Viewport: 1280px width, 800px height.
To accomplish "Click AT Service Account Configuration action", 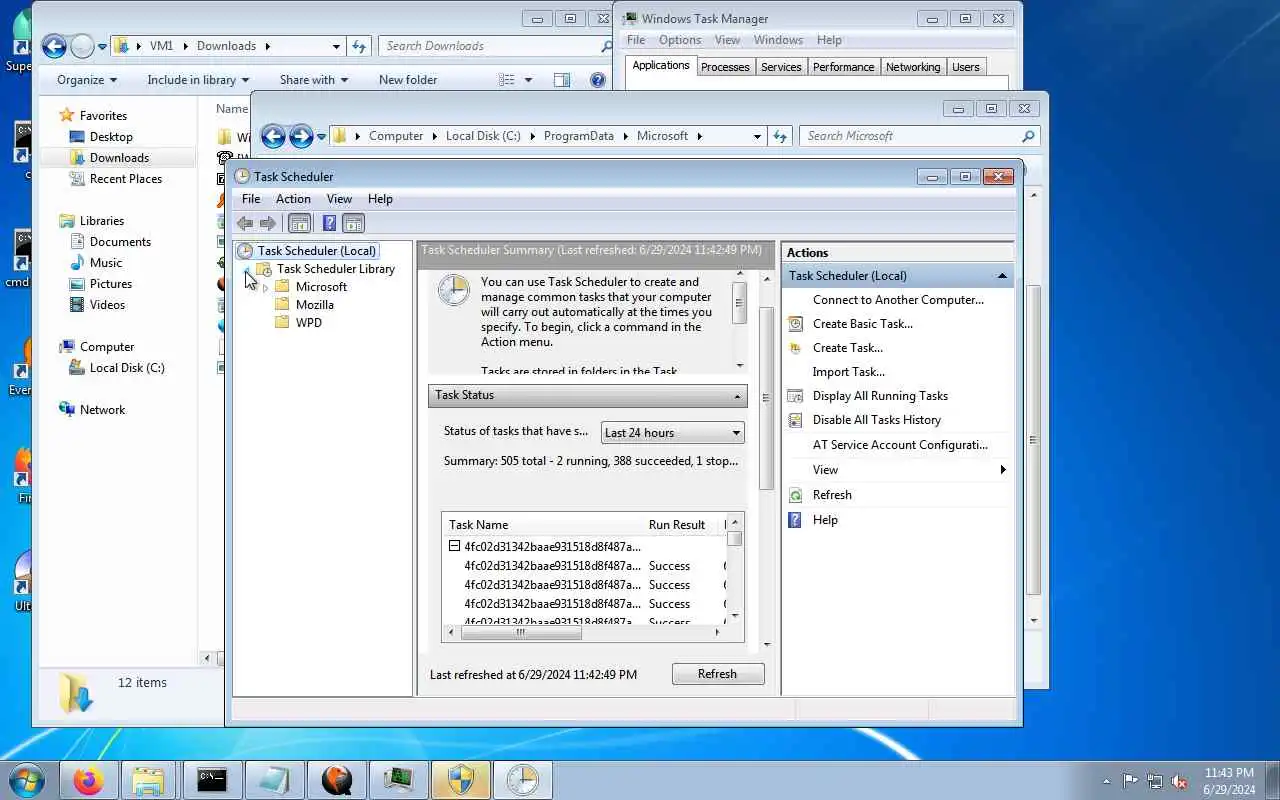I will (x=900, y=445).
